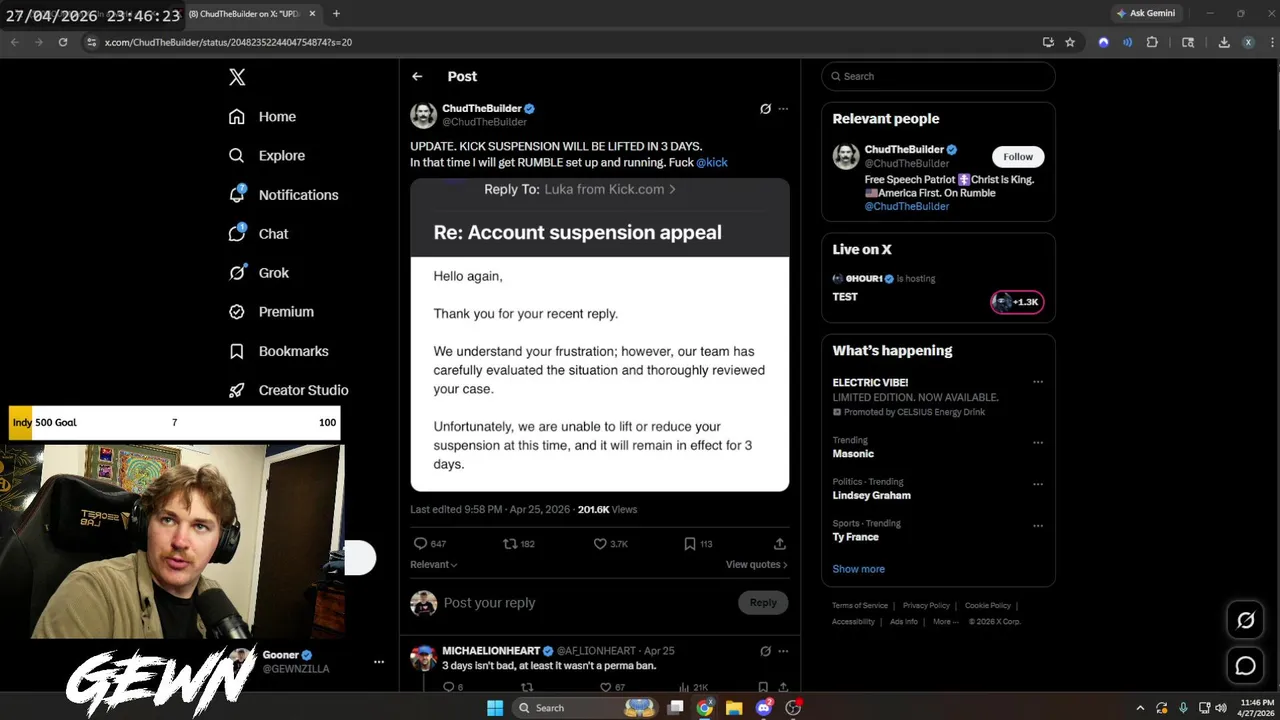Open the browser Extensions puzzle icon
The height and width of the screenshot is (720, 1280).
[x=1152, y=42]
